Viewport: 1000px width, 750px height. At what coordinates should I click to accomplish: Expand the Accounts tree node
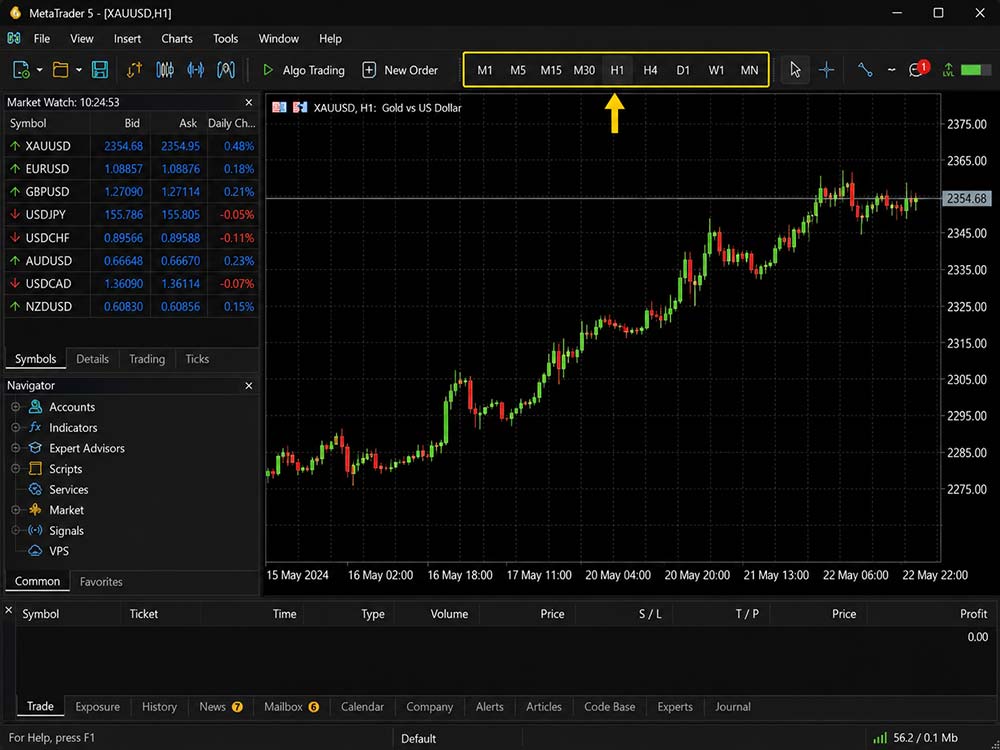[15, 407]
